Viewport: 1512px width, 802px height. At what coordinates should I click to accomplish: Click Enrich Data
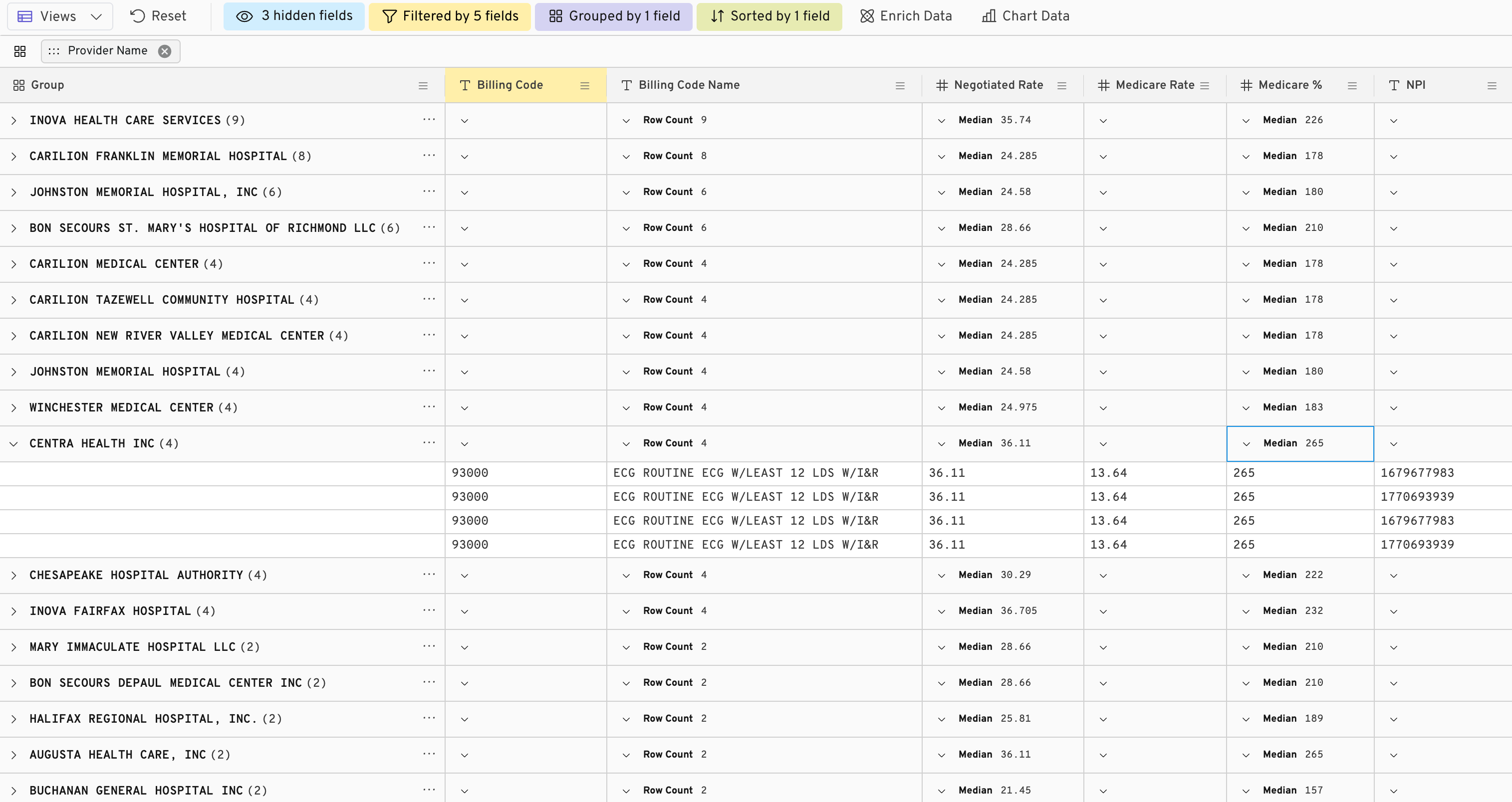click(x=906, y=16)
